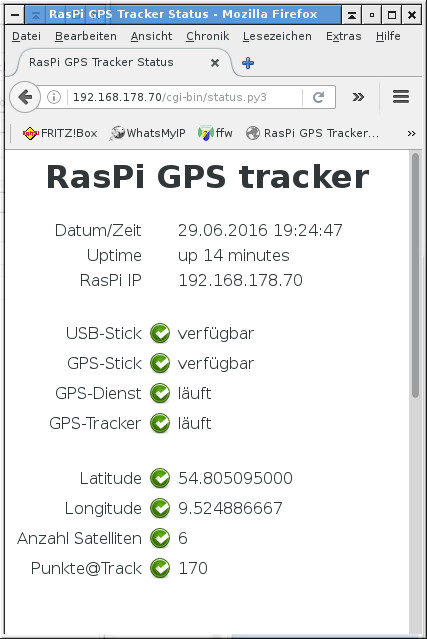Image resolution: width=427 pixels, height=639 pixels.
Task: Open the Bearbeiten menu
Action: click(x=86, y=36)
